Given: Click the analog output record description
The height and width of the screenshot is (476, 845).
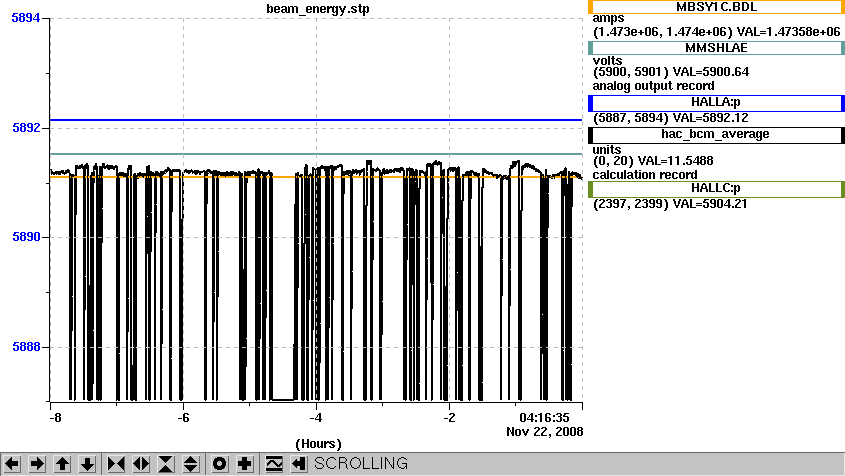Looking at the screenshot, I should click(654, 86).
